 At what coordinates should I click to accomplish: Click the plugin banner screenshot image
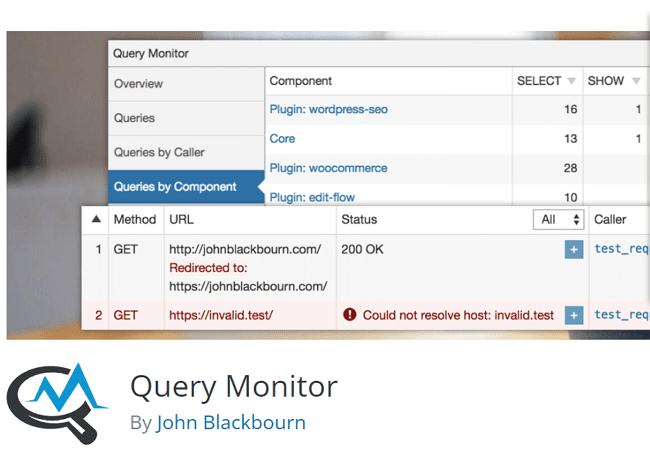[x=328, y=185]
